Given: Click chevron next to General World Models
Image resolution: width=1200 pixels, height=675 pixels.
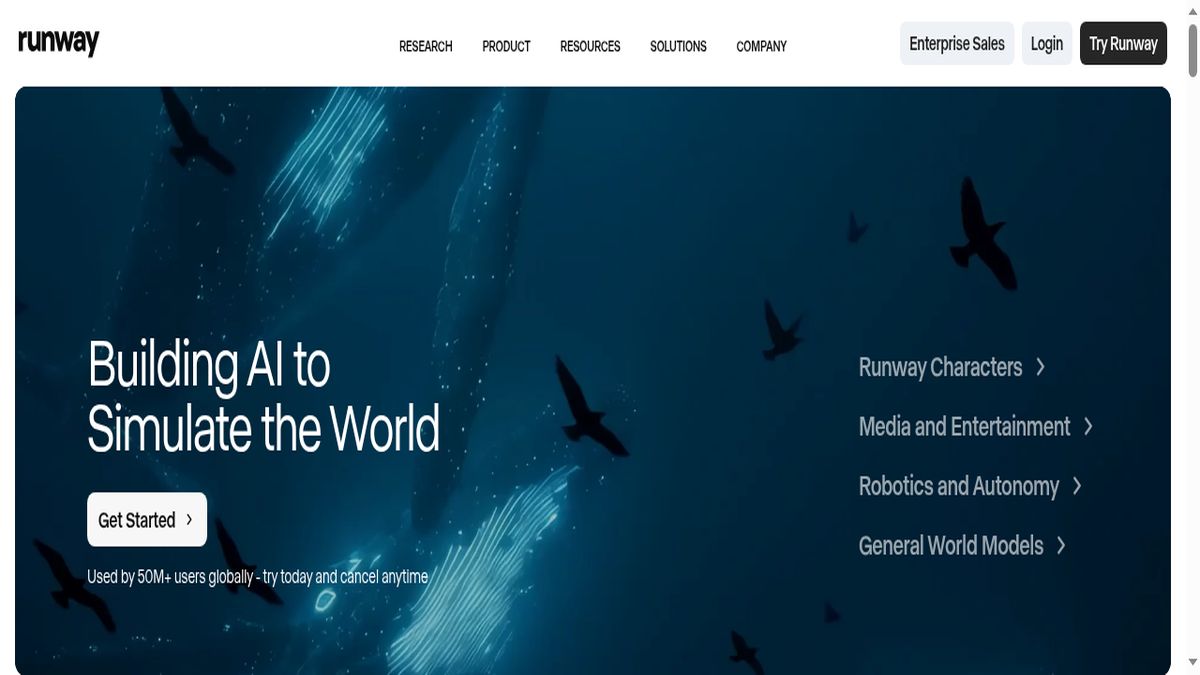Looking at the screenshot, I should [1061, 545].
